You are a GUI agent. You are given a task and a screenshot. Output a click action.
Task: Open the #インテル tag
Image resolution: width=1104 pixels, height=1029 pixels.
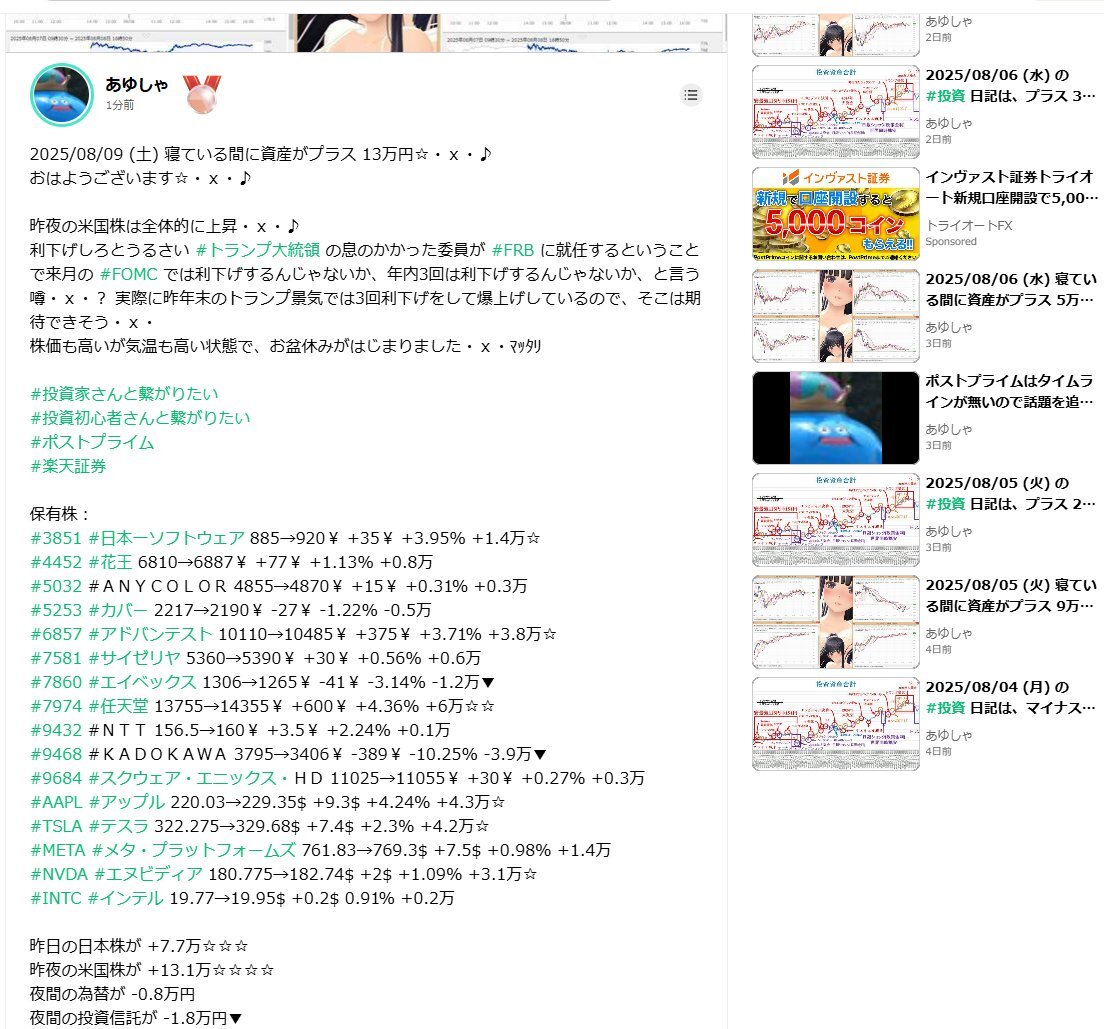click(126, 898)
